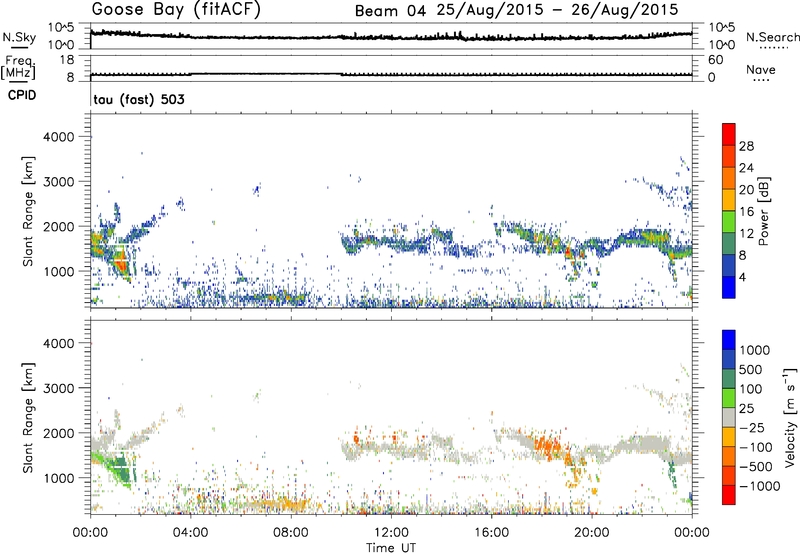Click the '-500' label on Velocity colorbar

coord(756,466)
